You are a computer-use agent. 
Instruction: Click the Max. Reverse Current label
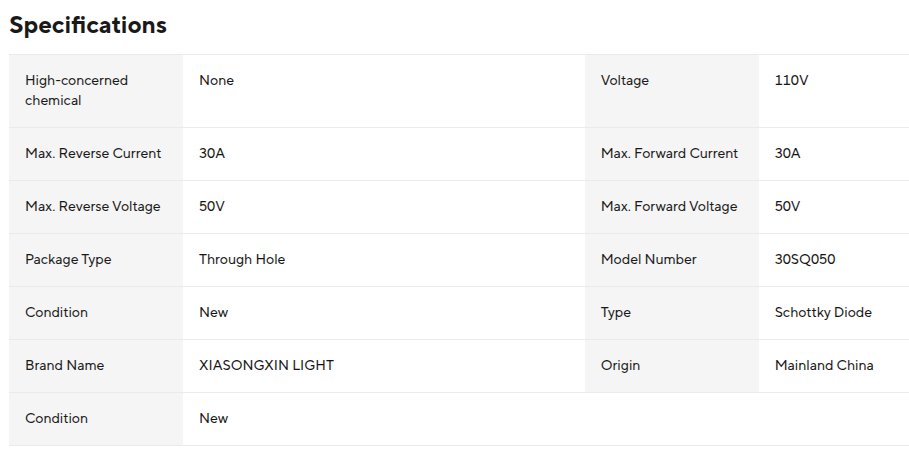tap(93, 153)
